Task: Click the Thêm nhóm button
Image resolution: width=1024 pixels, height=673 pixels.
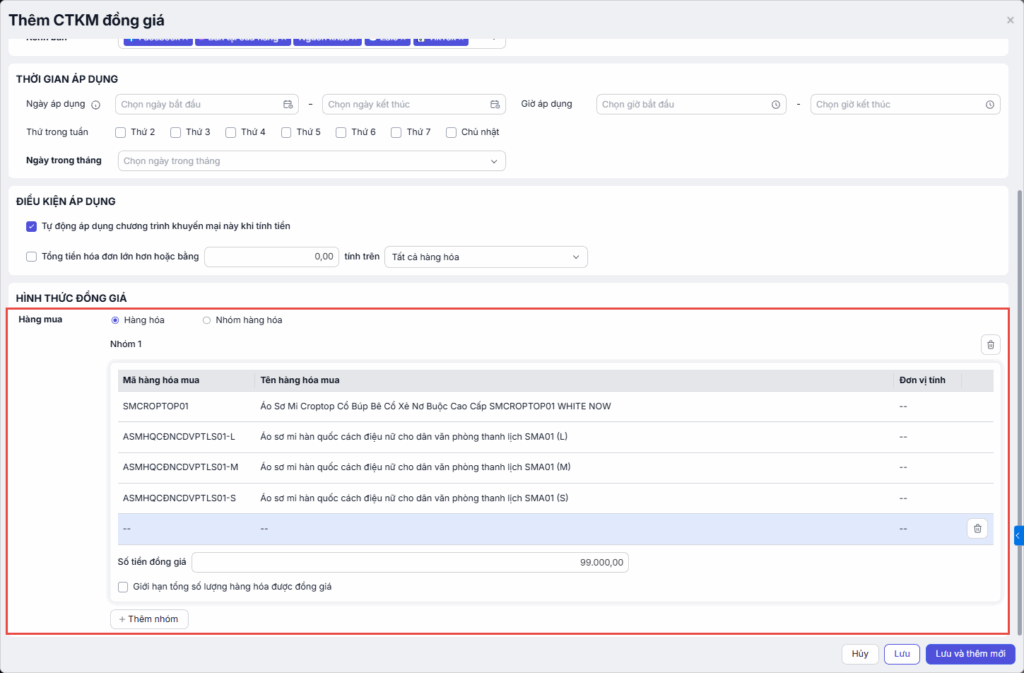Action: (149, 619)
